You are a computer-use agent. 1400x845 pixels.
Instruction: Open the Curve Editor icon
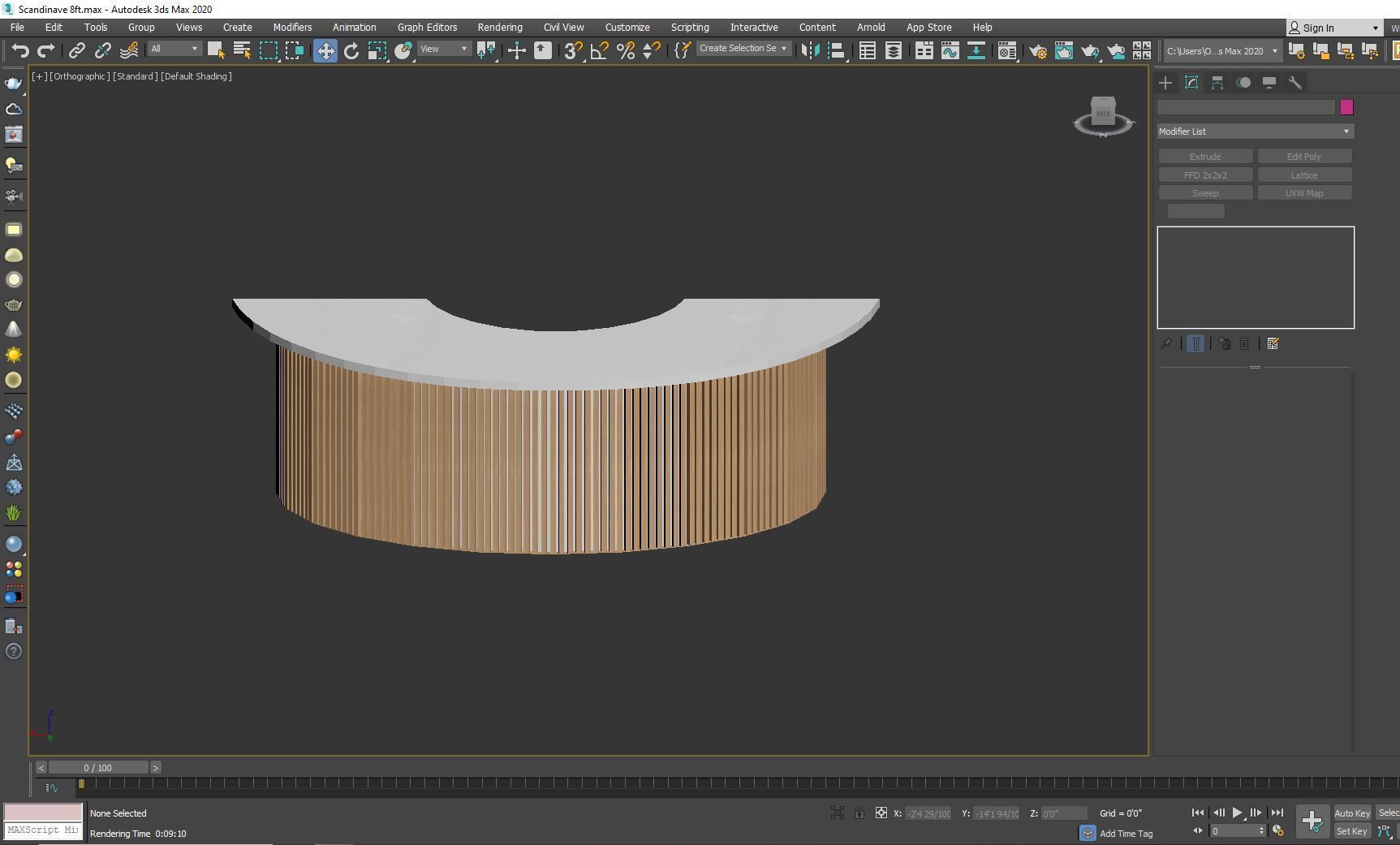click(x=950, y=50)
